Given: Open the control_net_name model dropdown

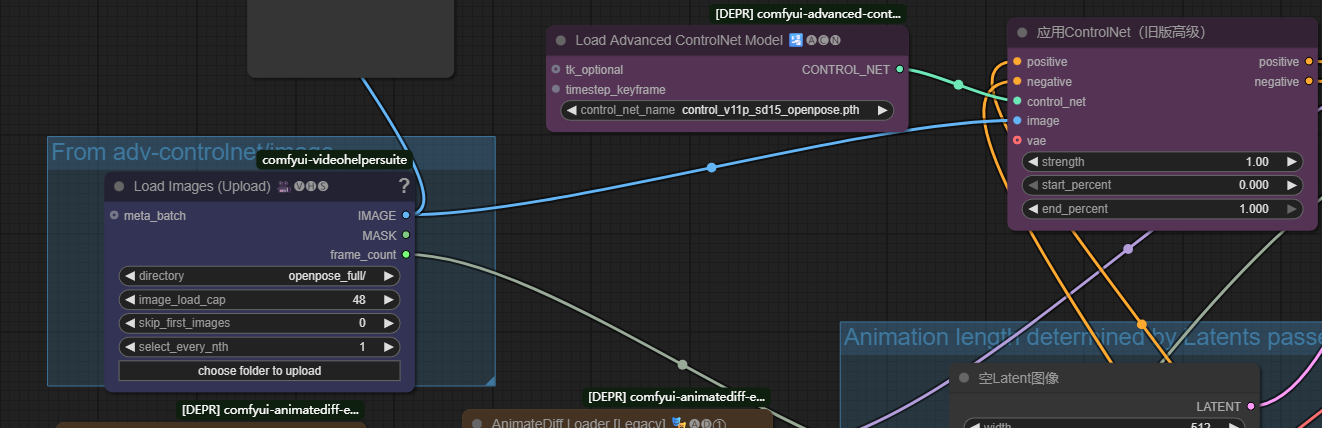Looking at the screenshot, I should click(727, 110).
